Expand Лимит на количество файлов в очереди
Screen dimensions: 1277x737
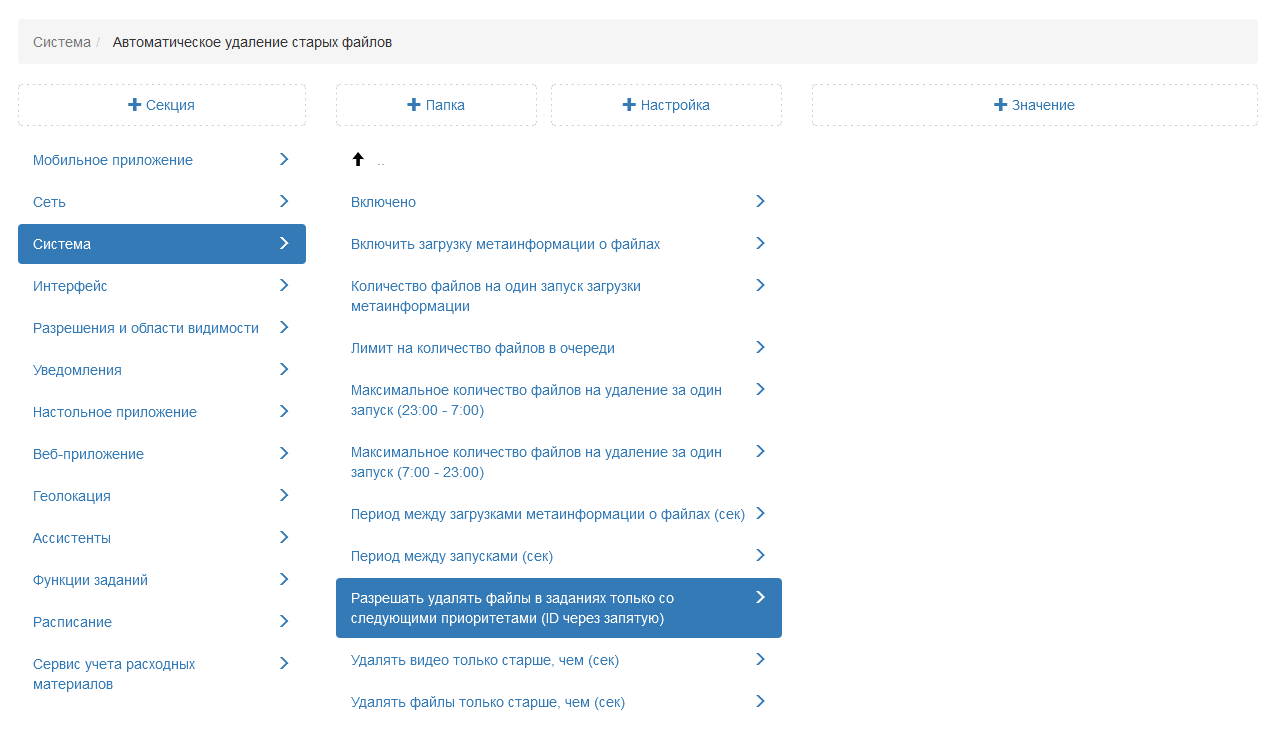(483, 348)
